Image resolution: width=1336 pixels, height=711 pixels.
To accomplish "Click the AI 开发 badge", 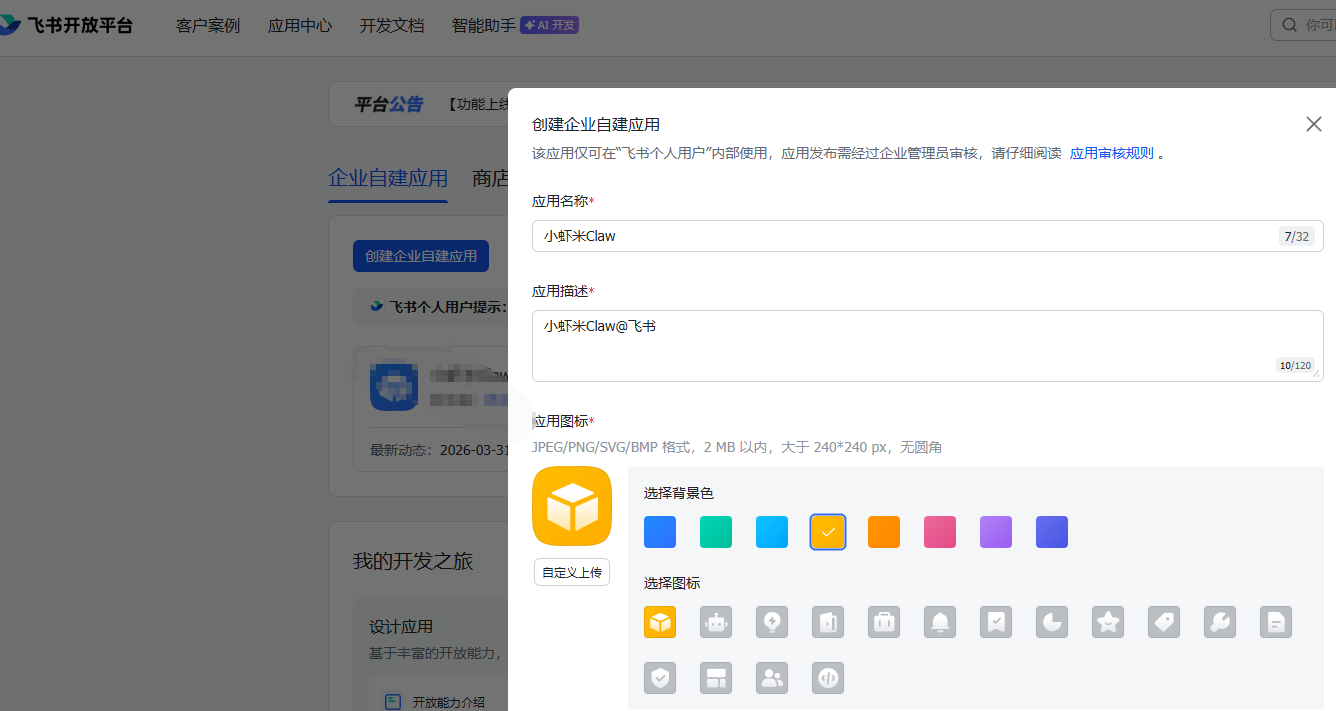I will pyautogui.click(x=550, y=25).
